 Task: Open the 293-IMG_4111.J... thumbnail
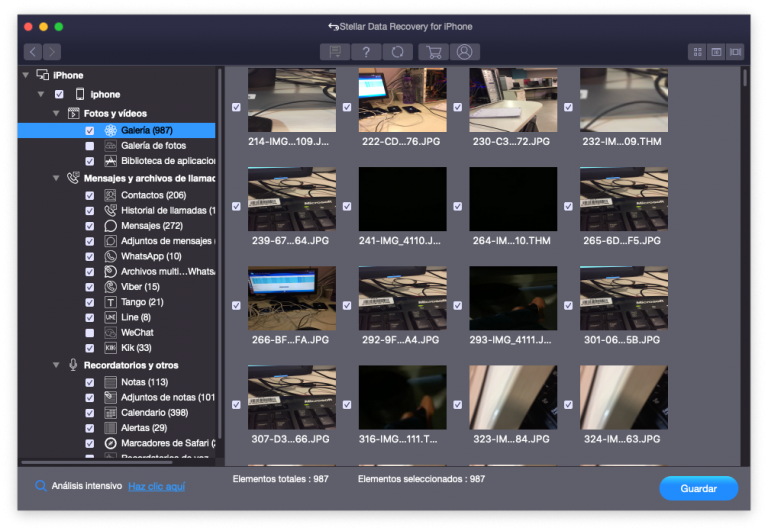[x=513, y=298]
